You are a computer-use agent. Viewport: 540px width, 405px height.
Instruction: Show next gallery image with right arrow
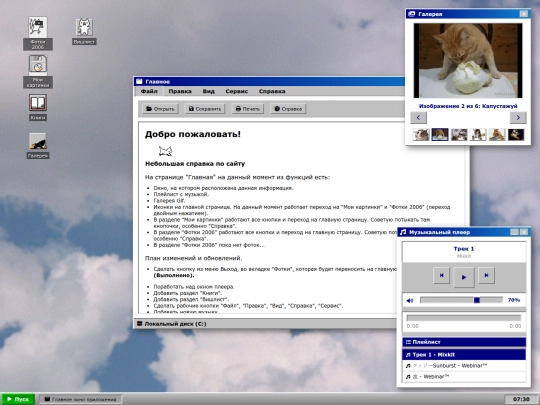(518, 117)
